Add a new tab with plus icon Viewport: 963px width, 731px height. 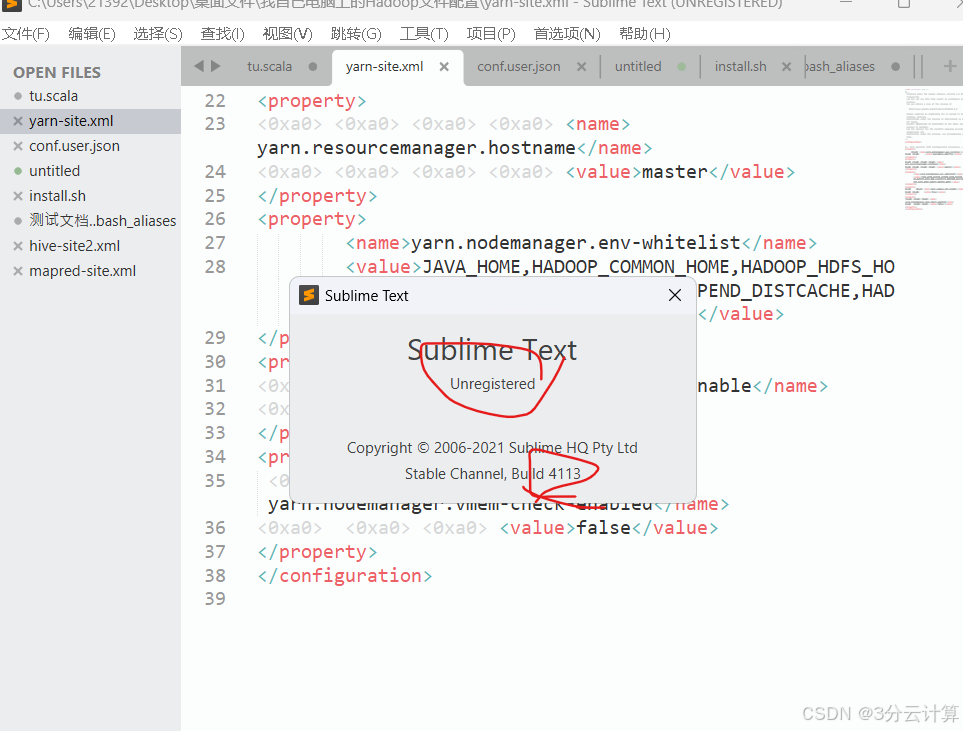coord(949,66)
